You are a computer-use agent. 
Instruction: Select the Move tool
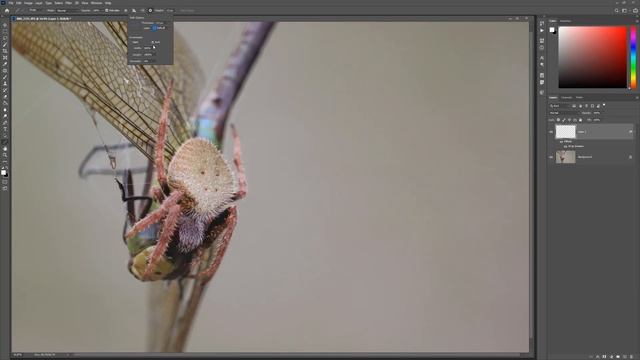click(5, 24)
